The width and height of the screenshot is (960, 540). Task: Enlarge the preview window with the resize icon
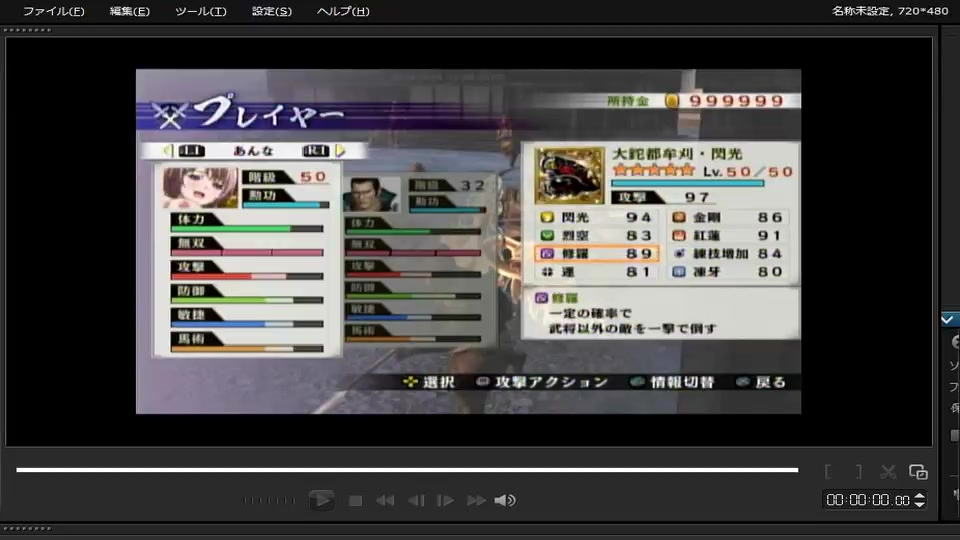coord(918,471)
